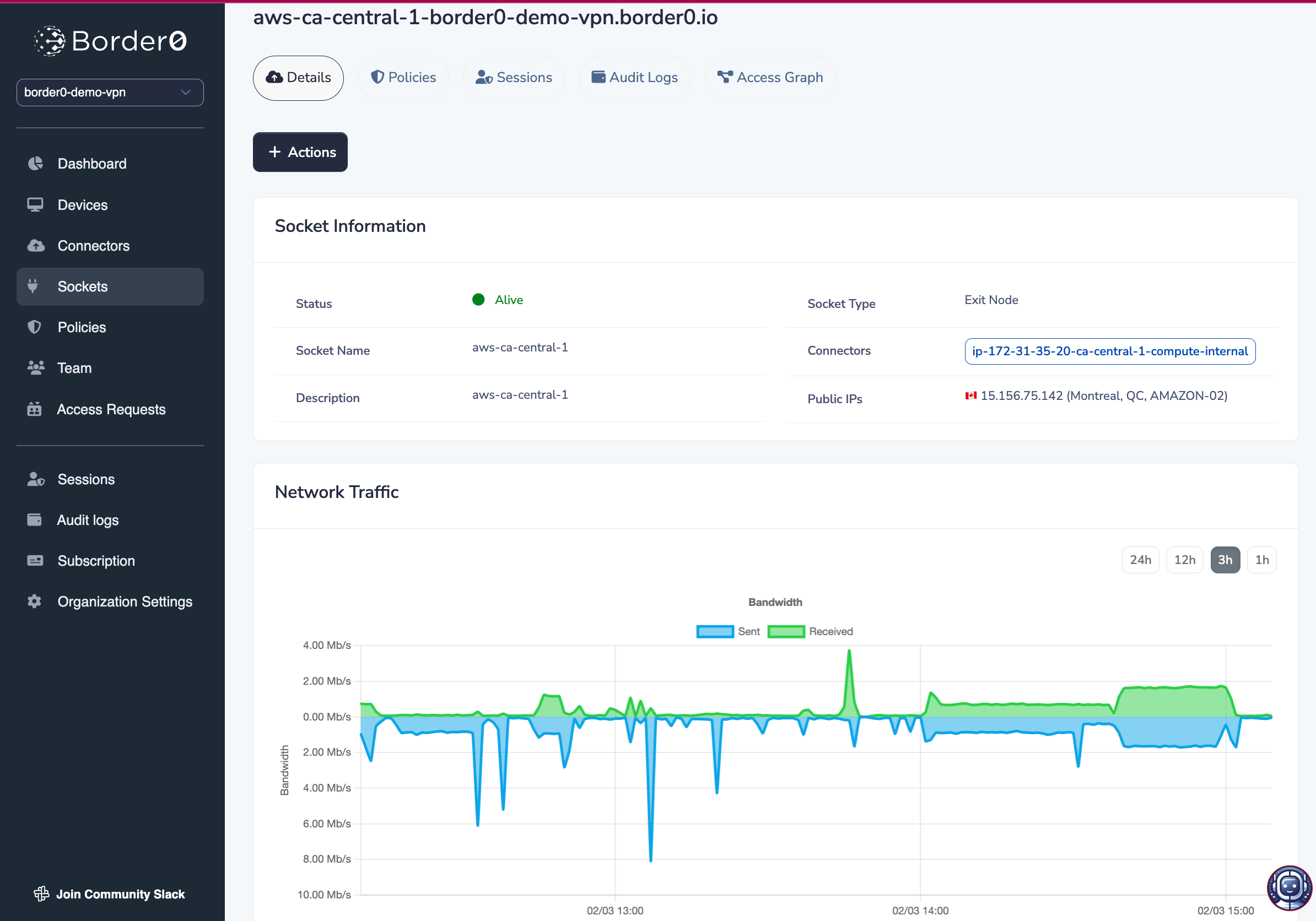1316x921 pixels.
Task: Click the Slack icon at sidebar bottom
Action: tap(41, 893)
